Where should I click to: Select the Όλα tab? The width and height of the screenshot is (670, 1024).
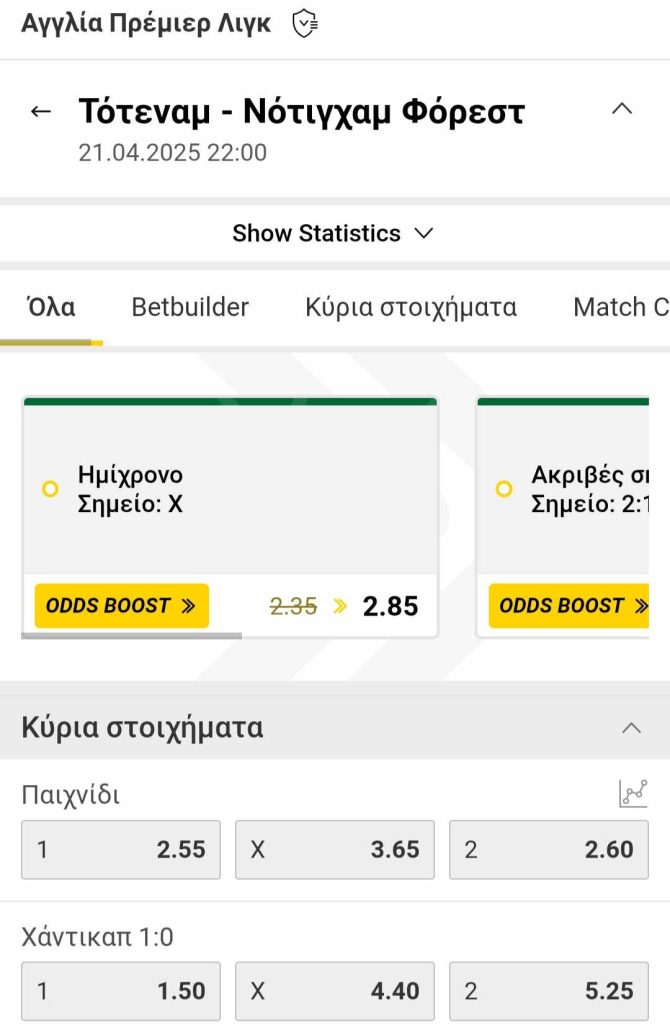pyautogui.click(x=51, y=307)
